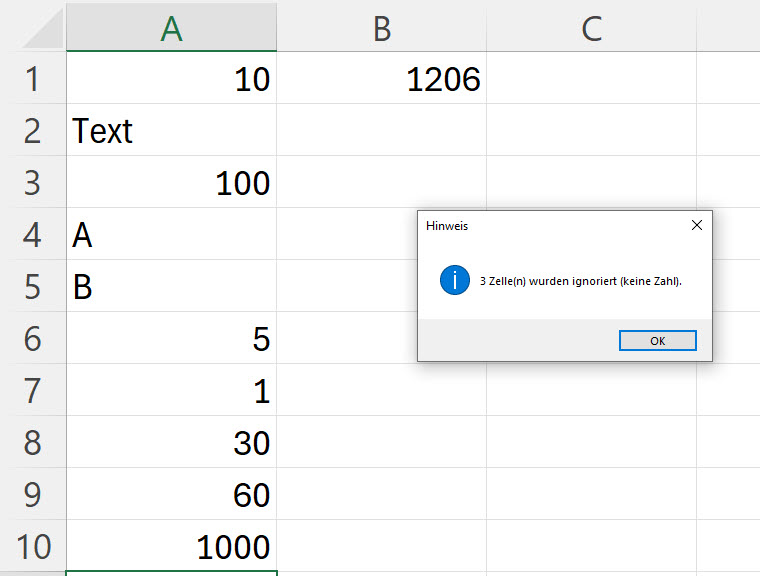The image size is (760, 576).
Task: Click cell A1 with value 10
Action: coord(171,79)
